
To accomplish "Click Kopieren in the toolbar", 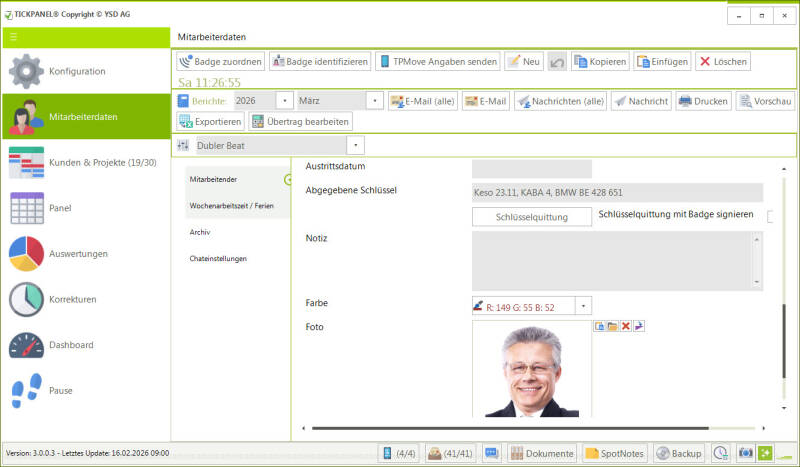I will pos(600,61).
